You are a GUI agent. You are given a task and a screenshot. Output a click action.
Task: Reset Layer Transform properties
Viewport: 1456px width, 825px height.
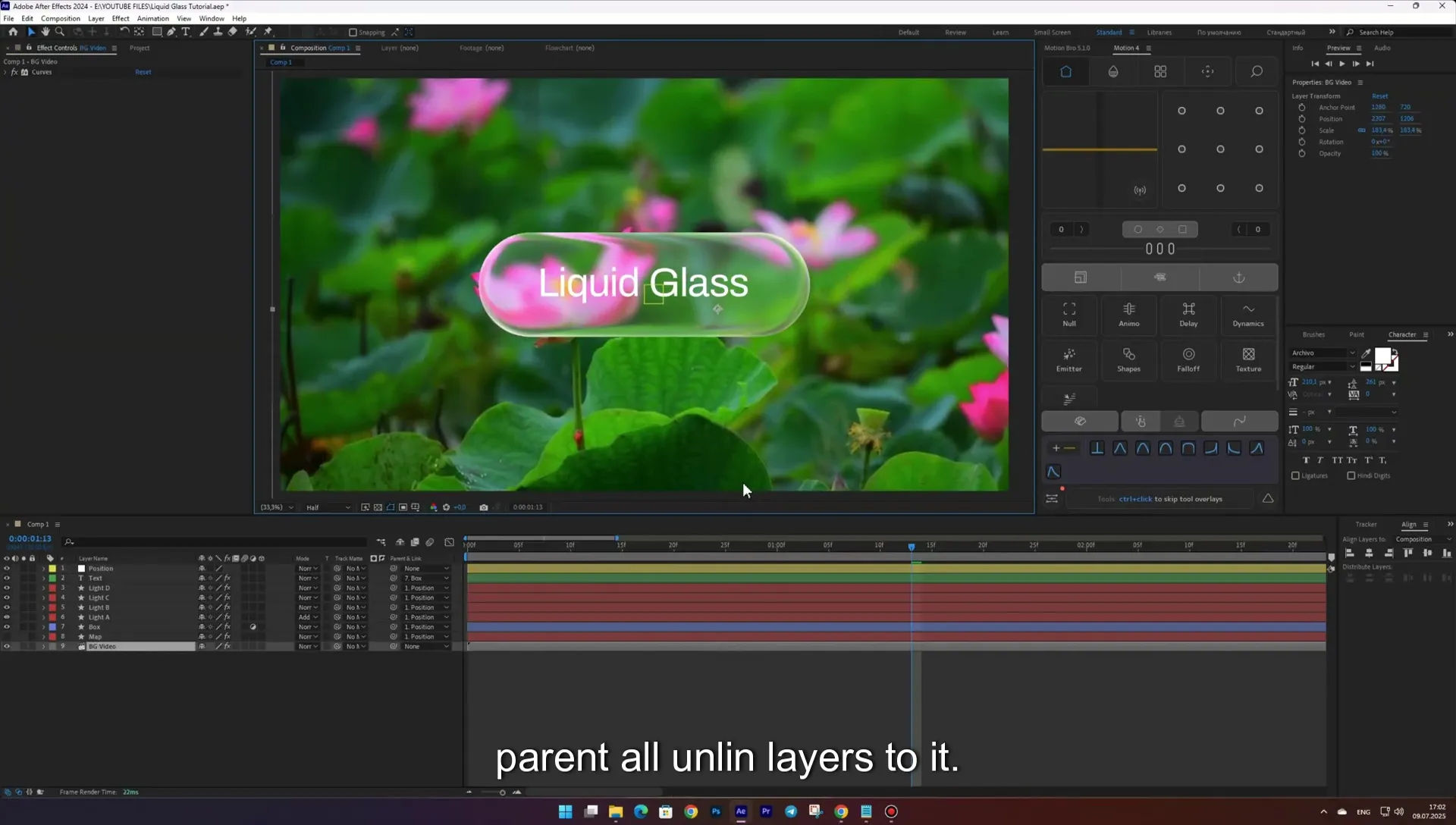click(1379, 96)
